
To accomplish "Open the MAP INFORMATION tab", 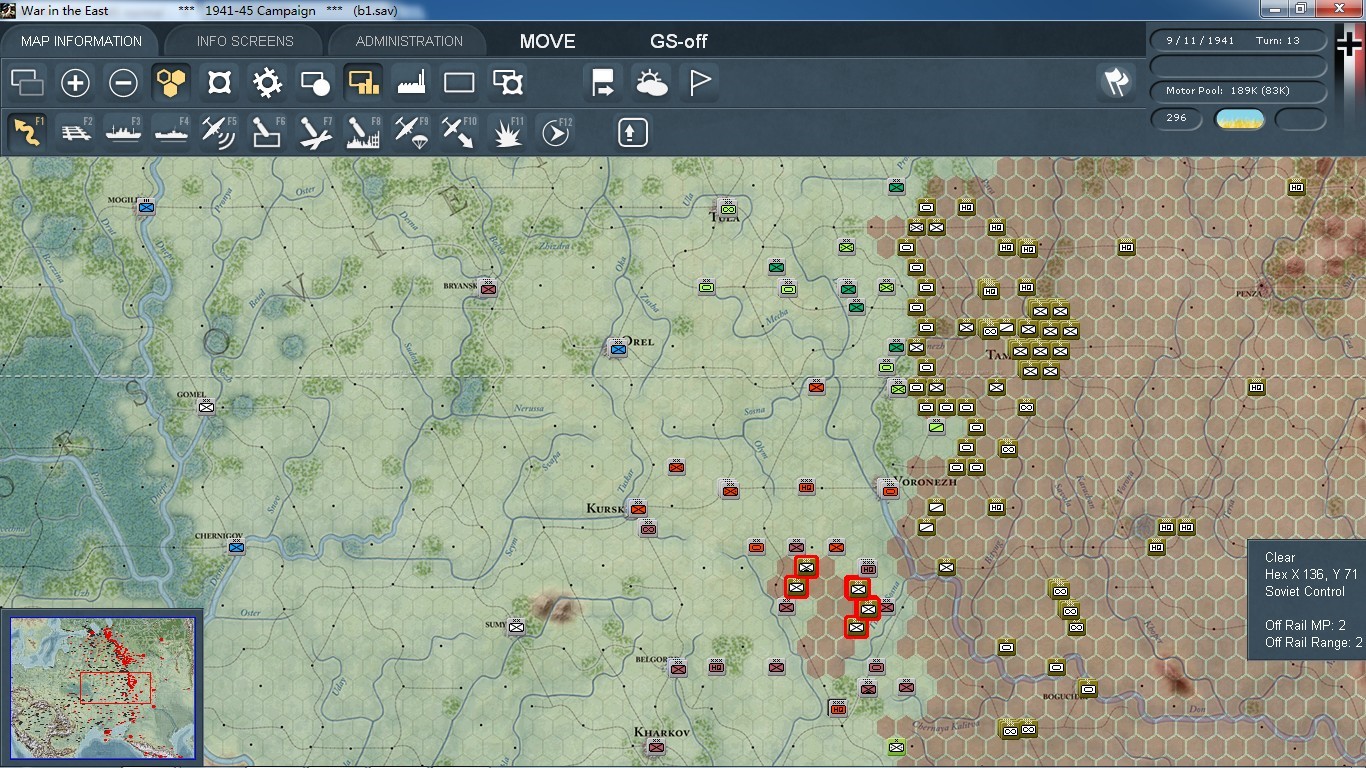I will (x=81, y=41).
